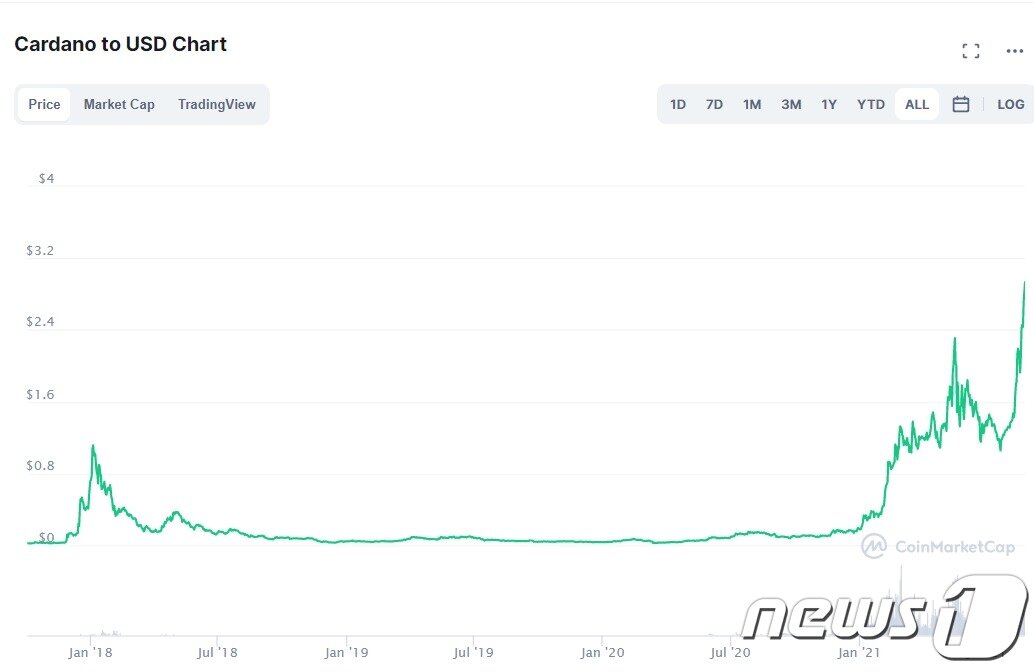
Task: Select the 7D time range
Action: (x=714, y=104)
